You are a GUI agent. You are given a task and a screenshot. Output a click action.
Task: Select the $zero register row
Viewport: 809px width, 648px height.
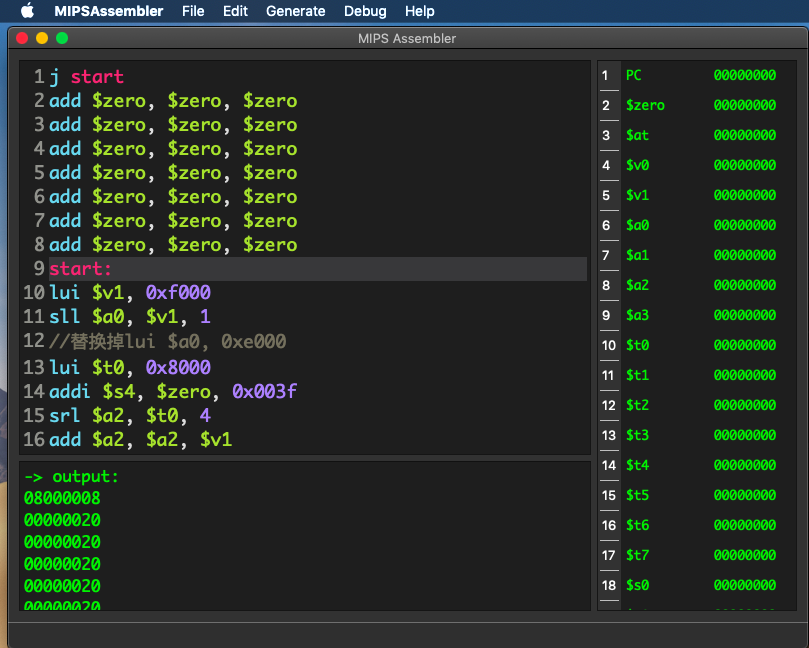(697, 105)
